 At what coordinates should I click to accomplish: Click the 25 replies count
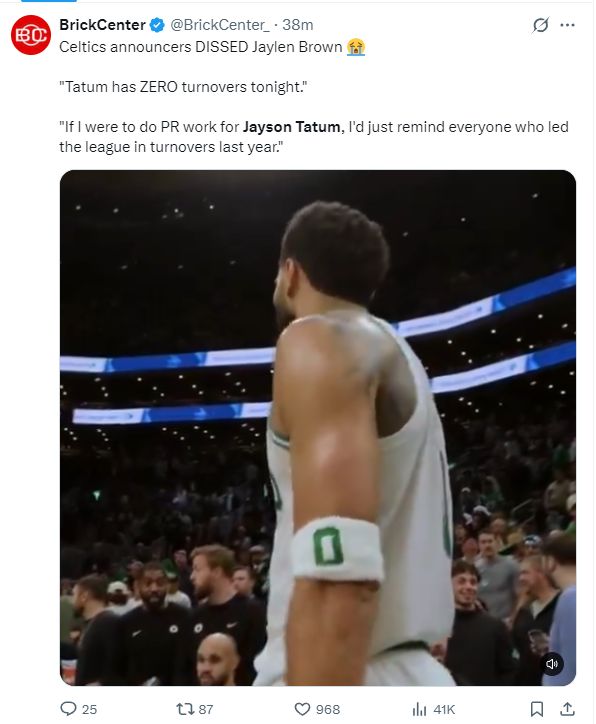pyautogui.click(x=90, y=709)
